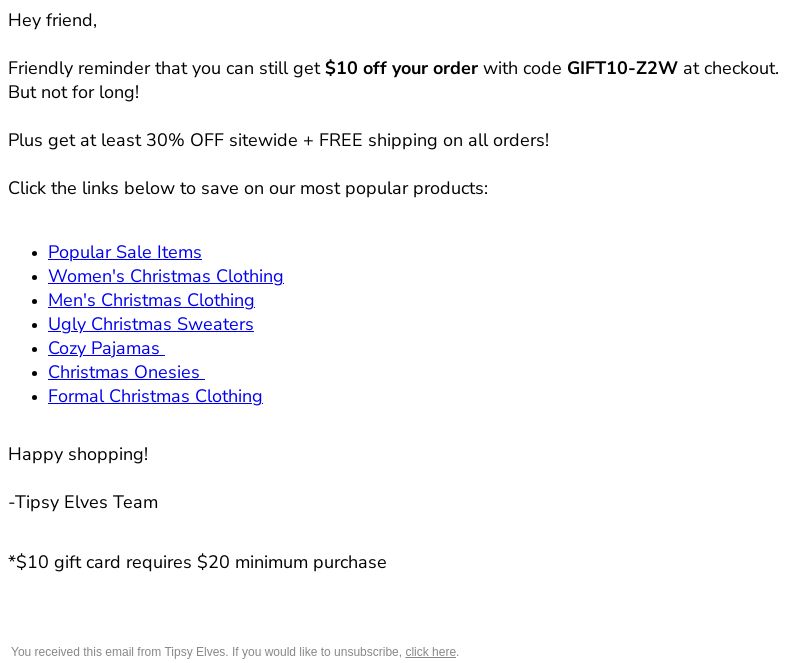Screen dimensions: 800x663
Task: Click the unsubscribe 'click here' link
Action: 431,652
